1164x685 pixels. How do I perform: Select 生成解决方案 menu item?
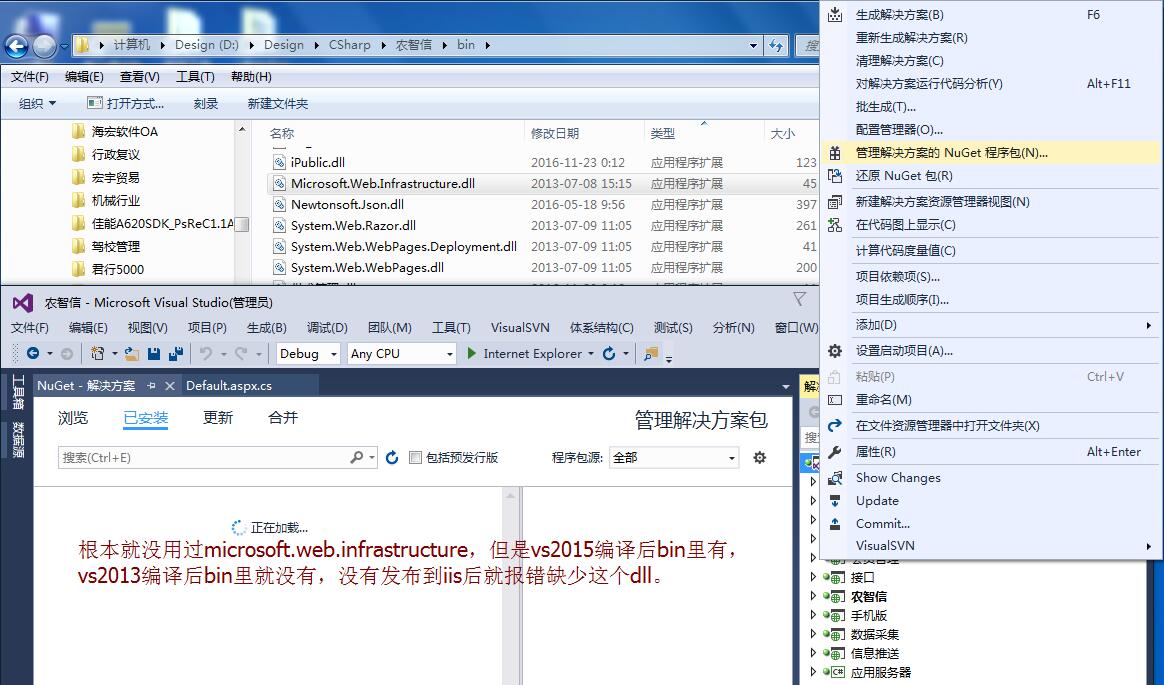coord(990,15)
